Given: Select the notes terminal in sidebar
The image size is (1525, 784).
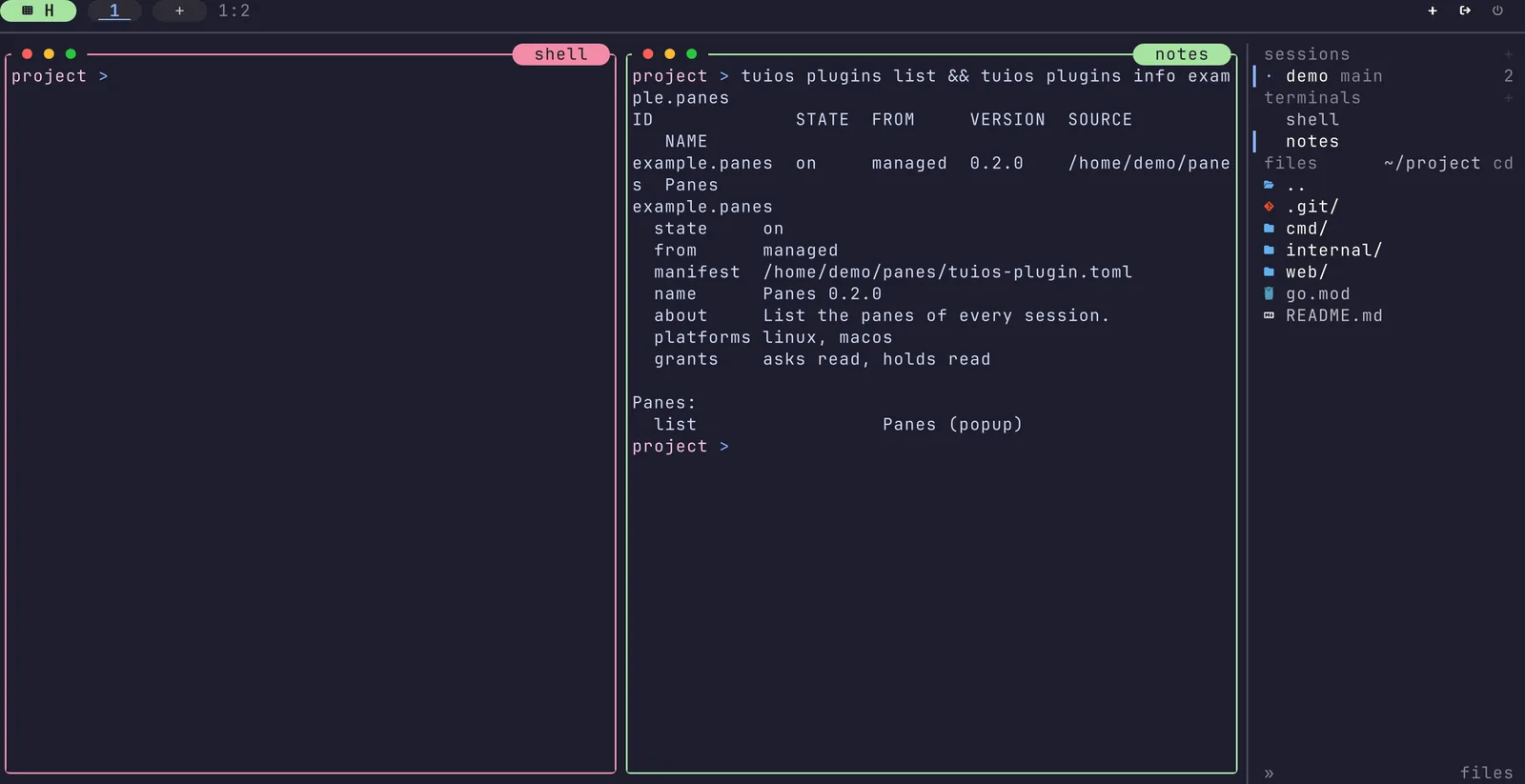Looking at the screenshot, I should coord(1312,142).
